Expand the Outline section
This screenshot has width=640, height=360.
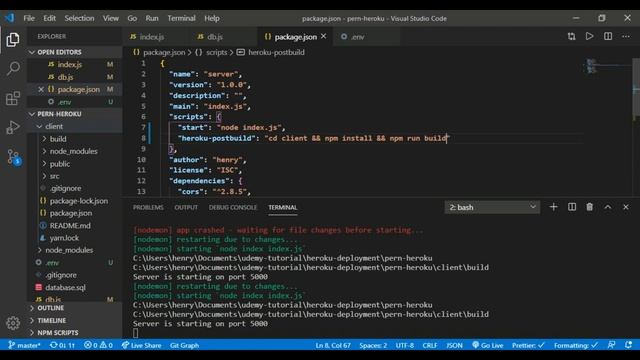pos(74,308)
